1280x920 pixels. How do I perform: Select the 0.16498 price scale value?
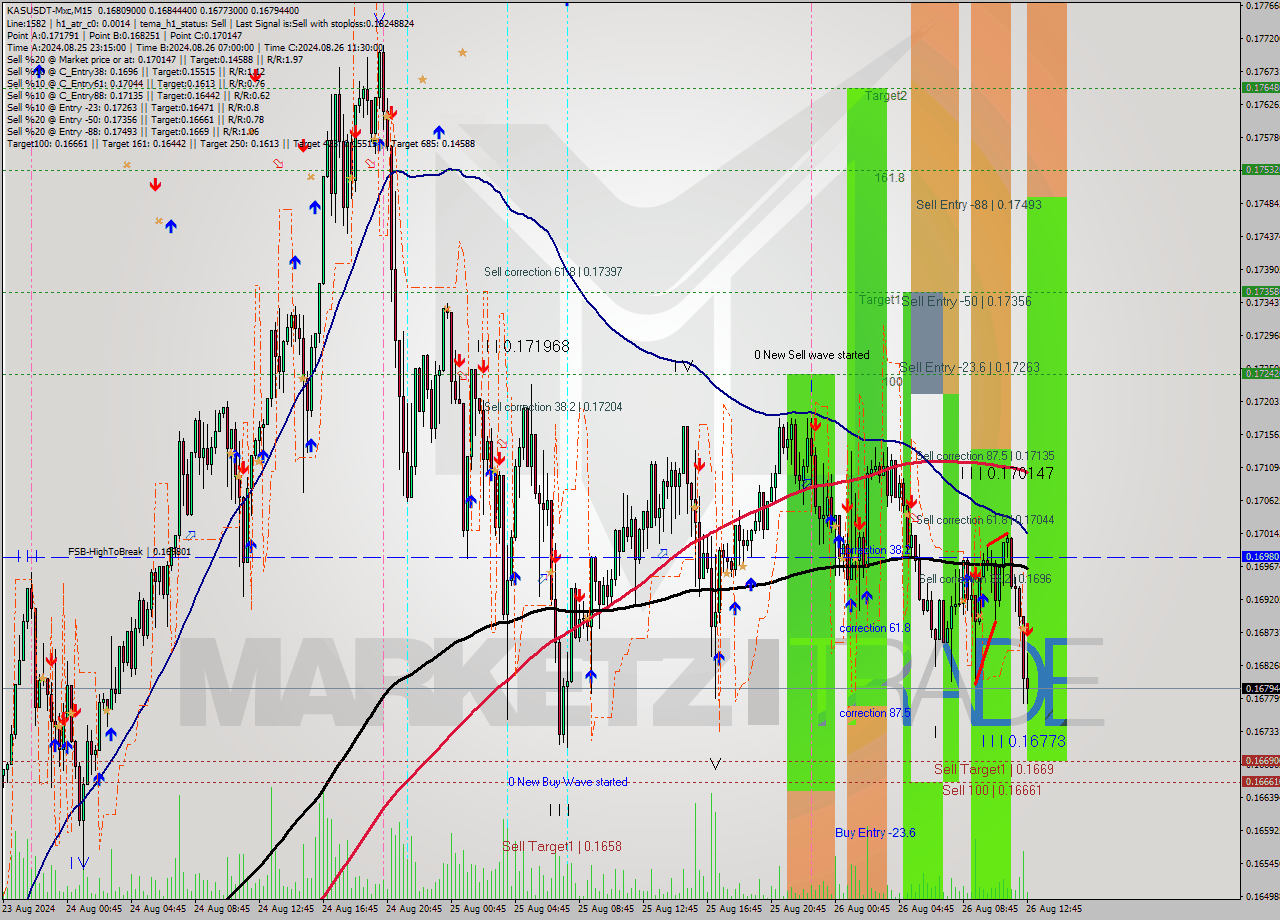(1262, 896)
